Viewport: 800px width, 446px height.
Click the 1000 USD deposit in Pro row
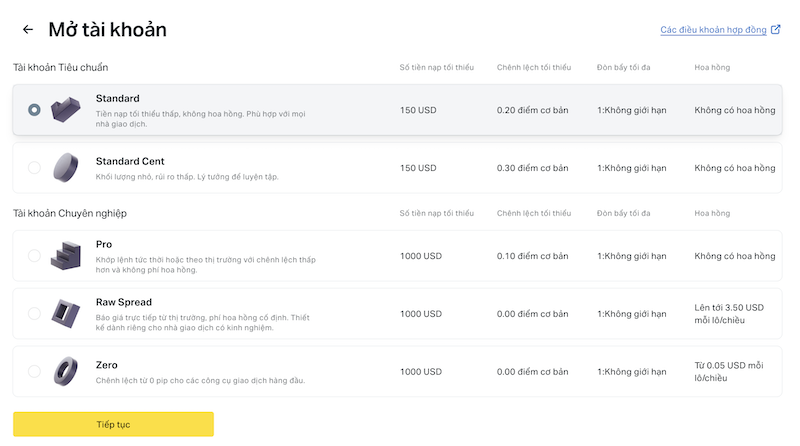[421, 256]
